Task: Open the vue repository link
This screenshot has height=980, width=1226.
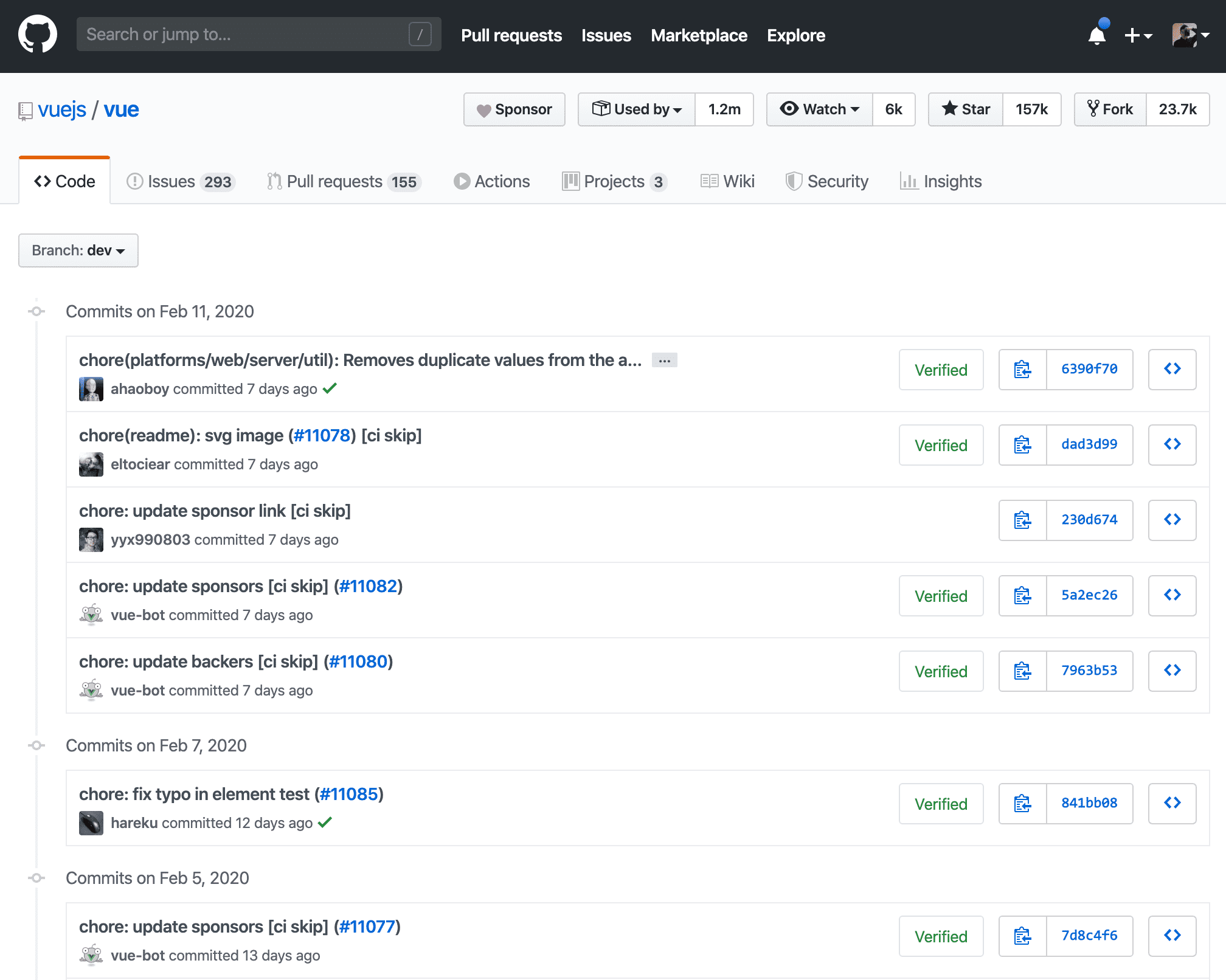Action: click(x=121, y=109)
